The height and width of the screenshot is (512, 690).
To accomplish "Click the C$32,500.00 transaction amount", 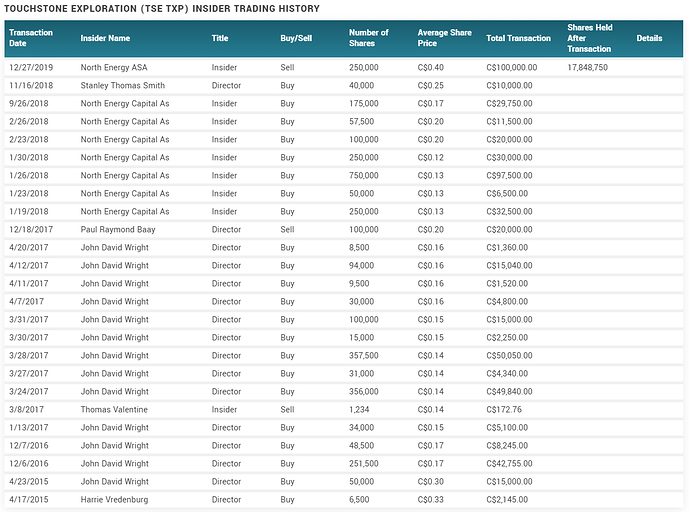I will pyautogui.click(x=509, y=212).
